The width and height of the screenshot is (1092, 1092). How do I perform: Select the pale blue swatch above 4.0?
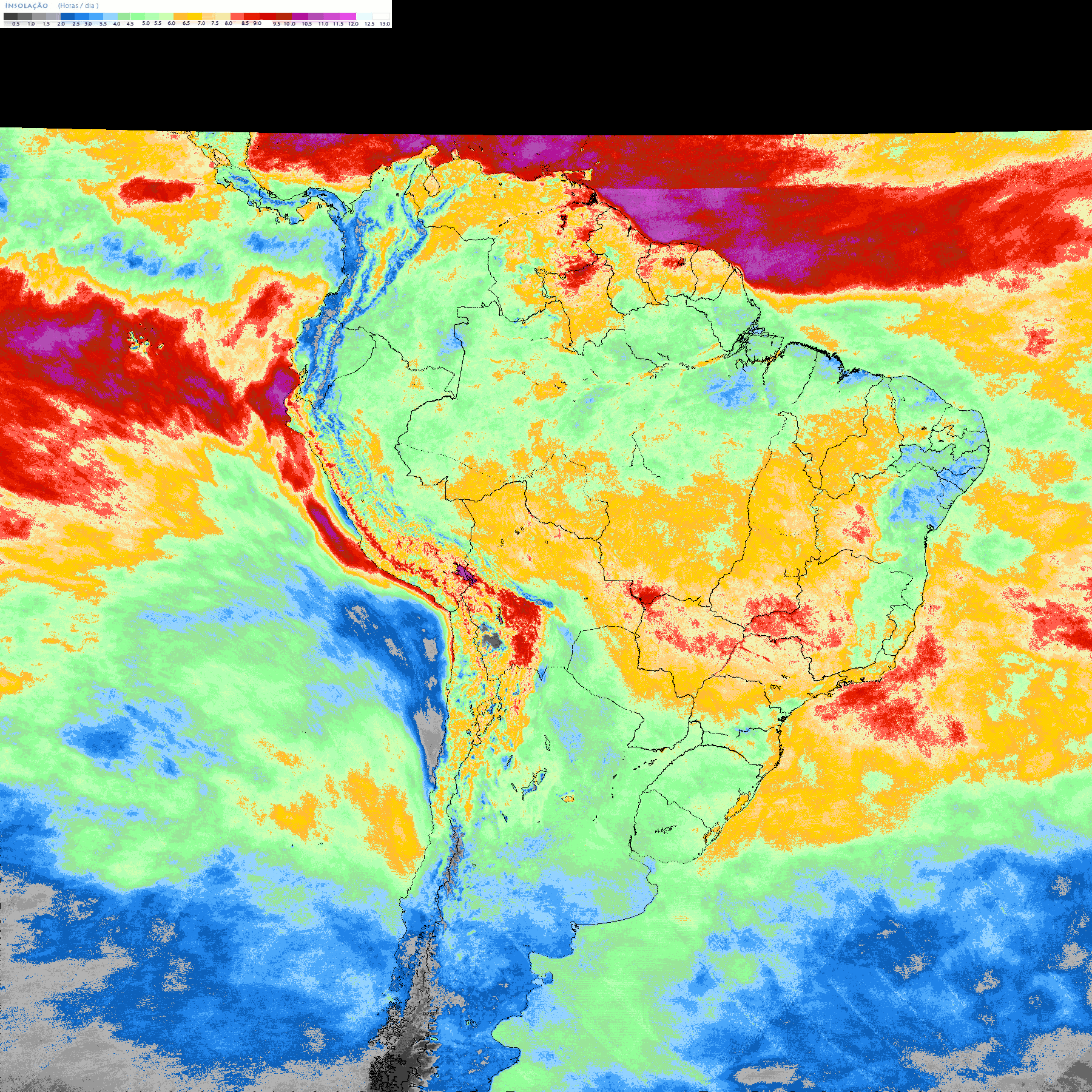pos(110,16)
